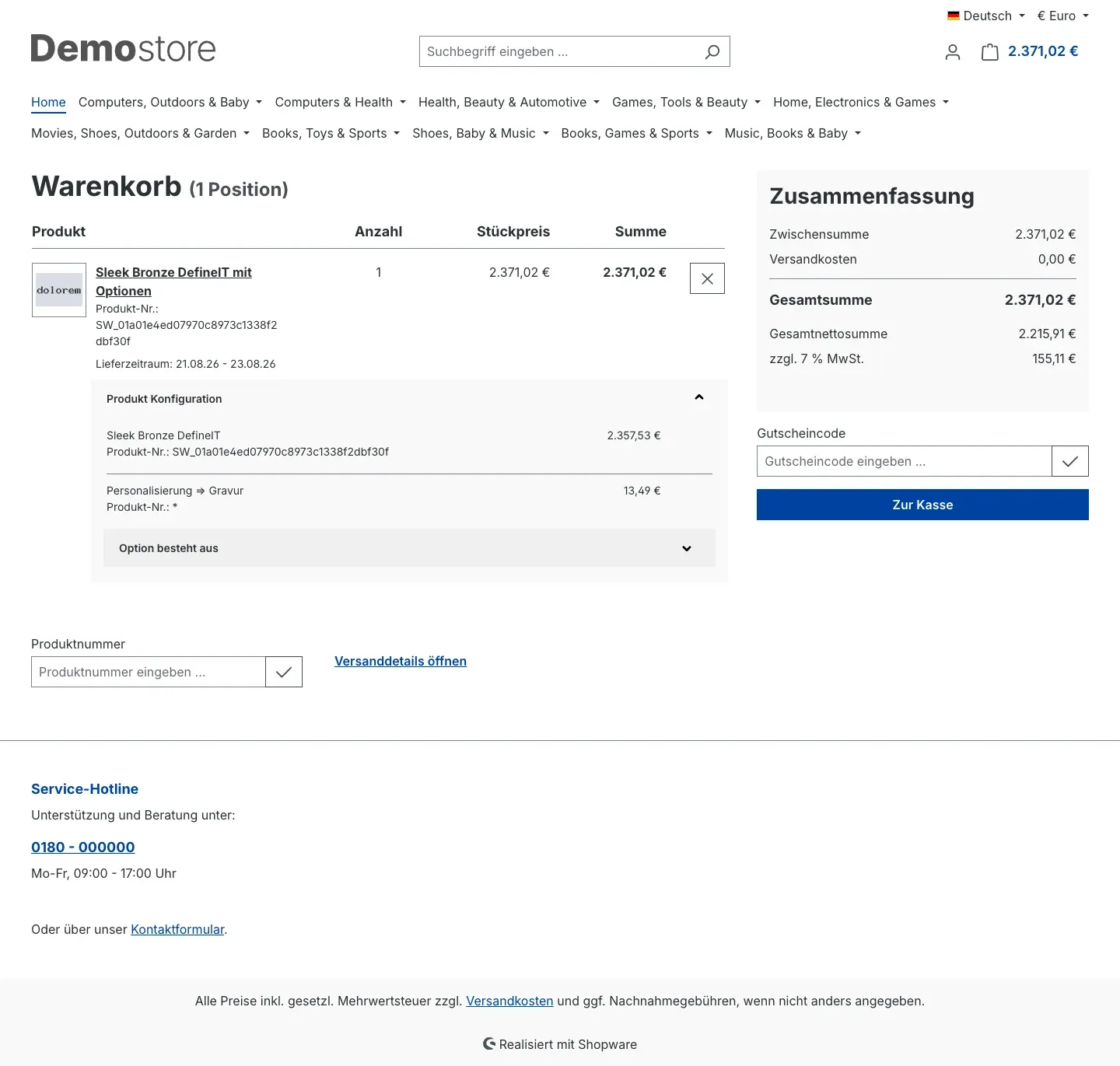Remove product with the X button
1120x1066 pixels.
(x=707, y=278)
